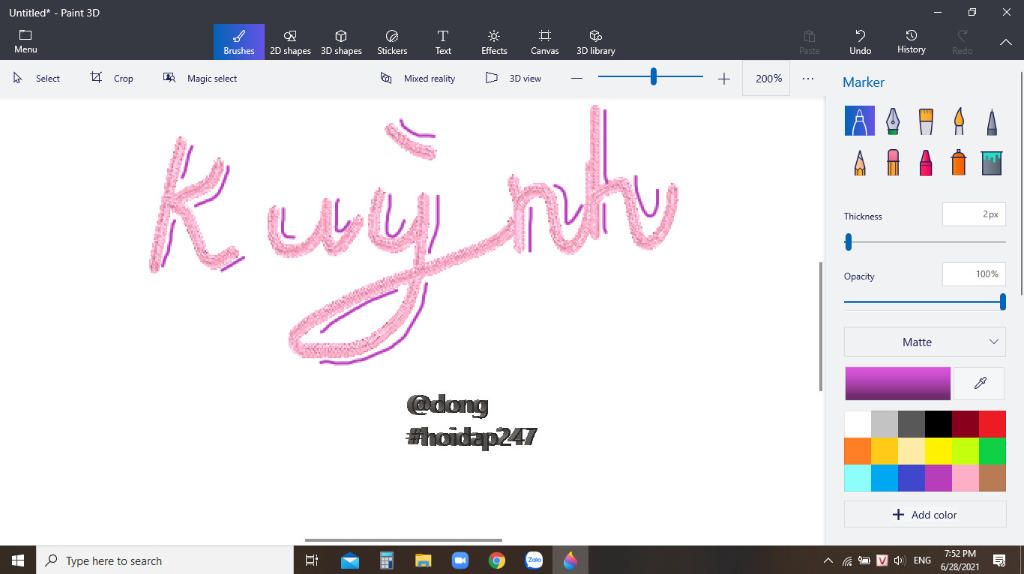Click the Add color button
The width and height of the screenshot is (1024, 574).
(x=925, y=515)
